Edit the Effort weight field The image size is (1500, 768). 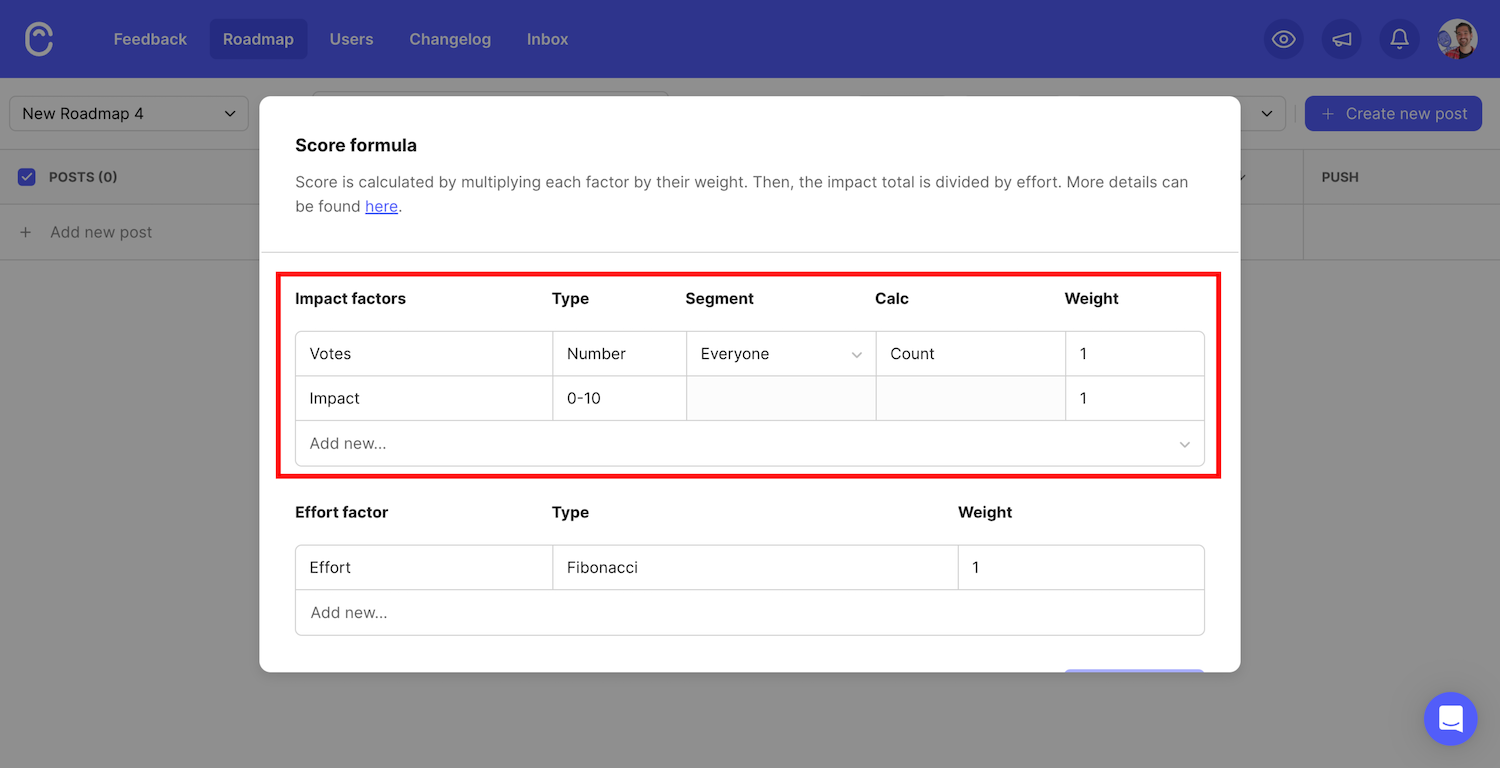tap(1081, 567)
